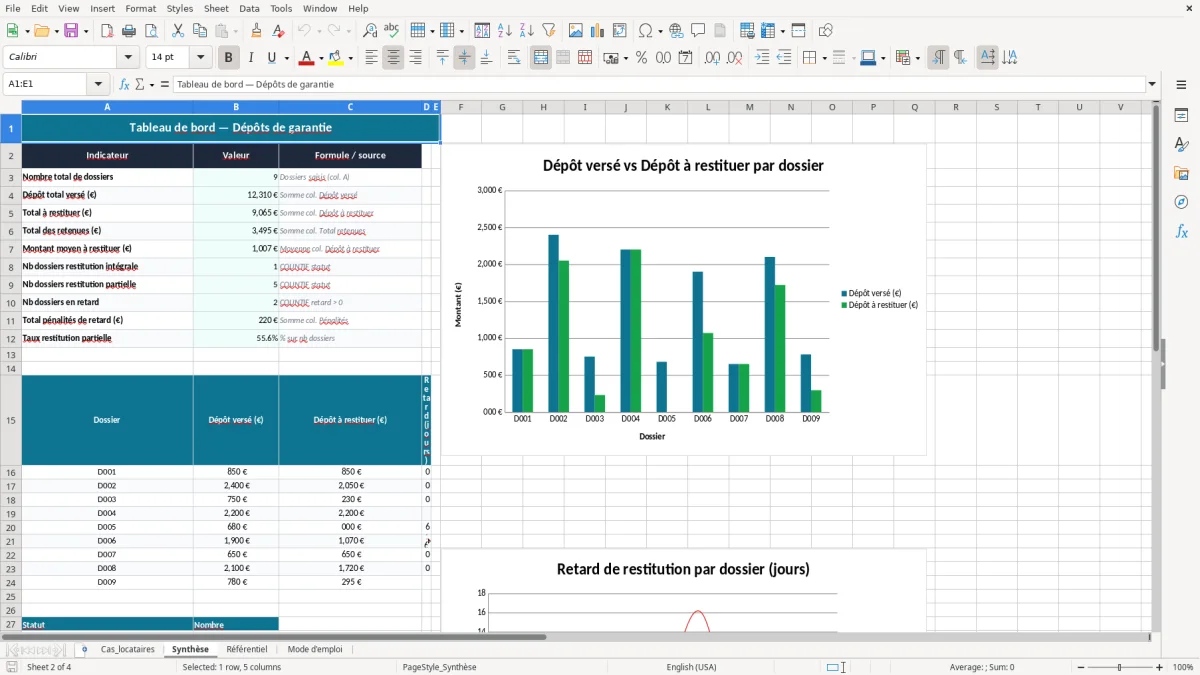Open the sidebar Navigator compass icon
The image size is (1200, 675).
(x=1181, y=202)
